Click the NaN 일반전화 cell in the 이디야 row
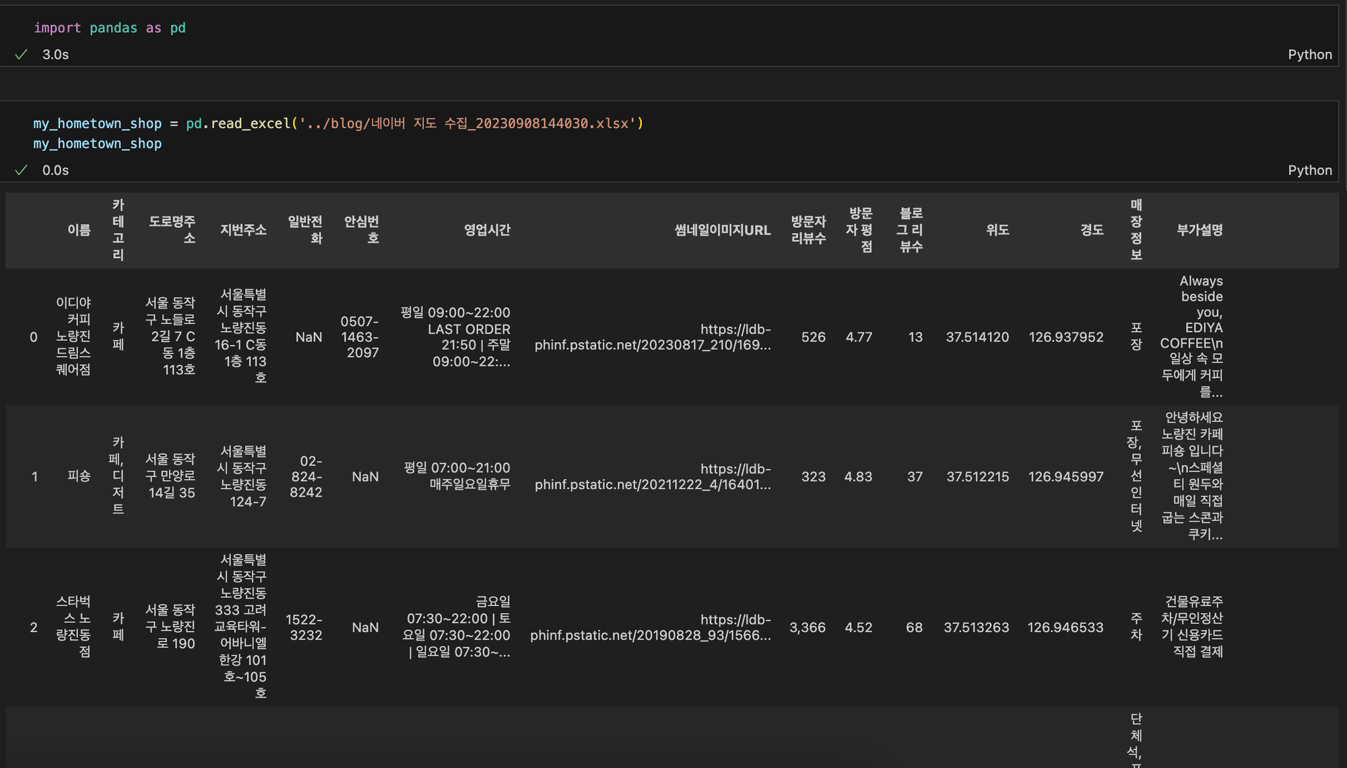Viewport: 1347px width, 768px height. coord(309,338)
